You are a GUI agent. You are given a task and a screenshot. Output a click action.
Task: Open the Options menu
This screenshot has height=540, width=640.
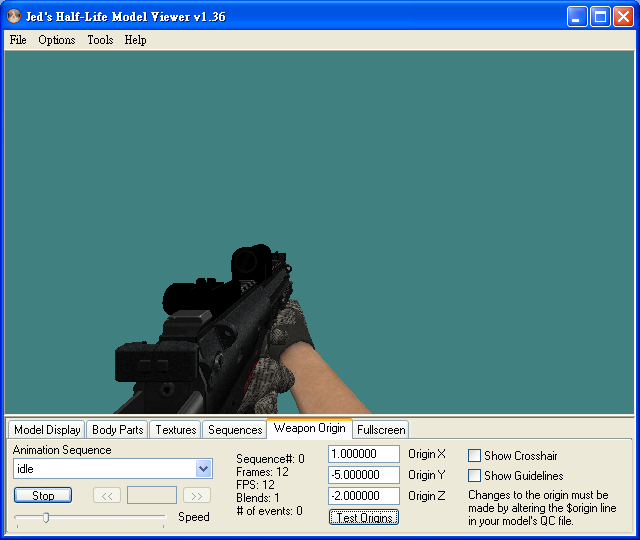(57, 40)
